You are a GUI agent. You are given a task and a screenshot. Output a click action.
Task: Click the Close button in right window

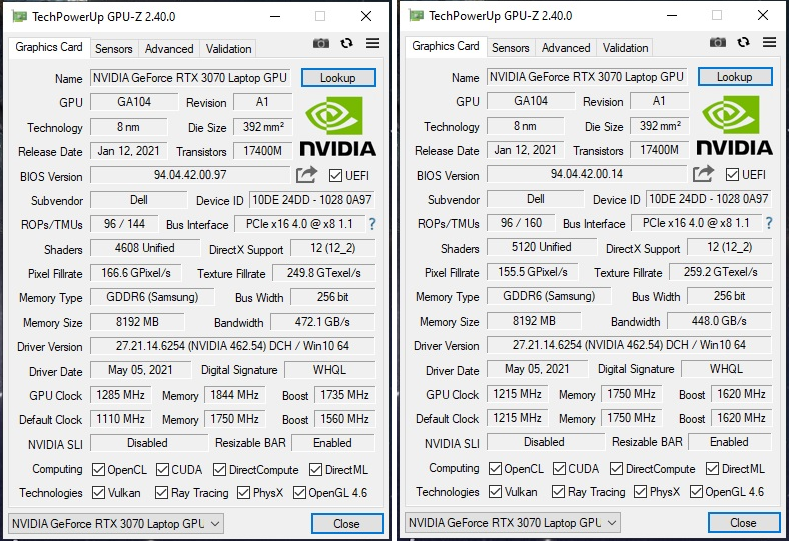click(743, 522)
